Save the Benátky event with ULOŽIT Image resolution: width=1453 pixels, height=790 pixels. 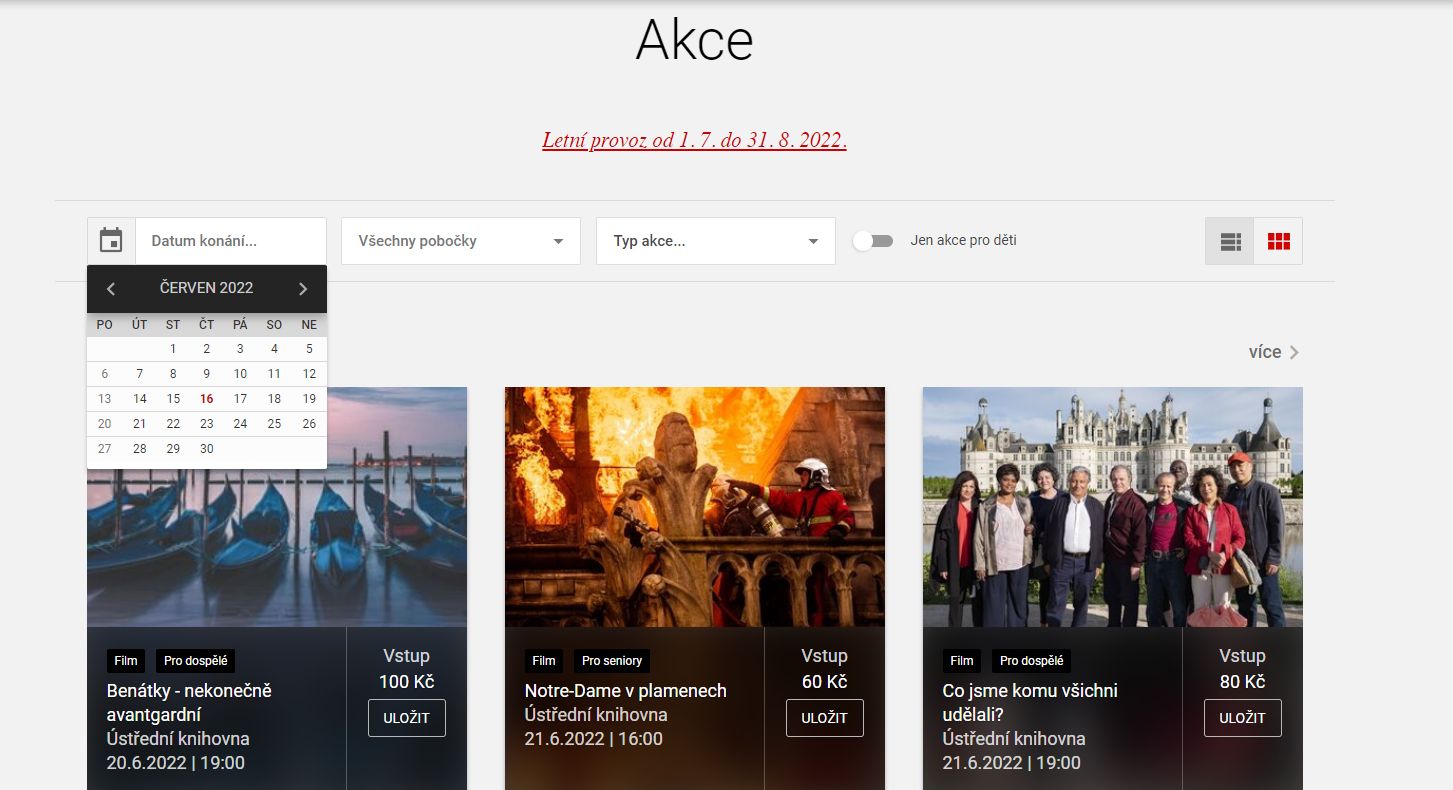(x=406, y=718)
